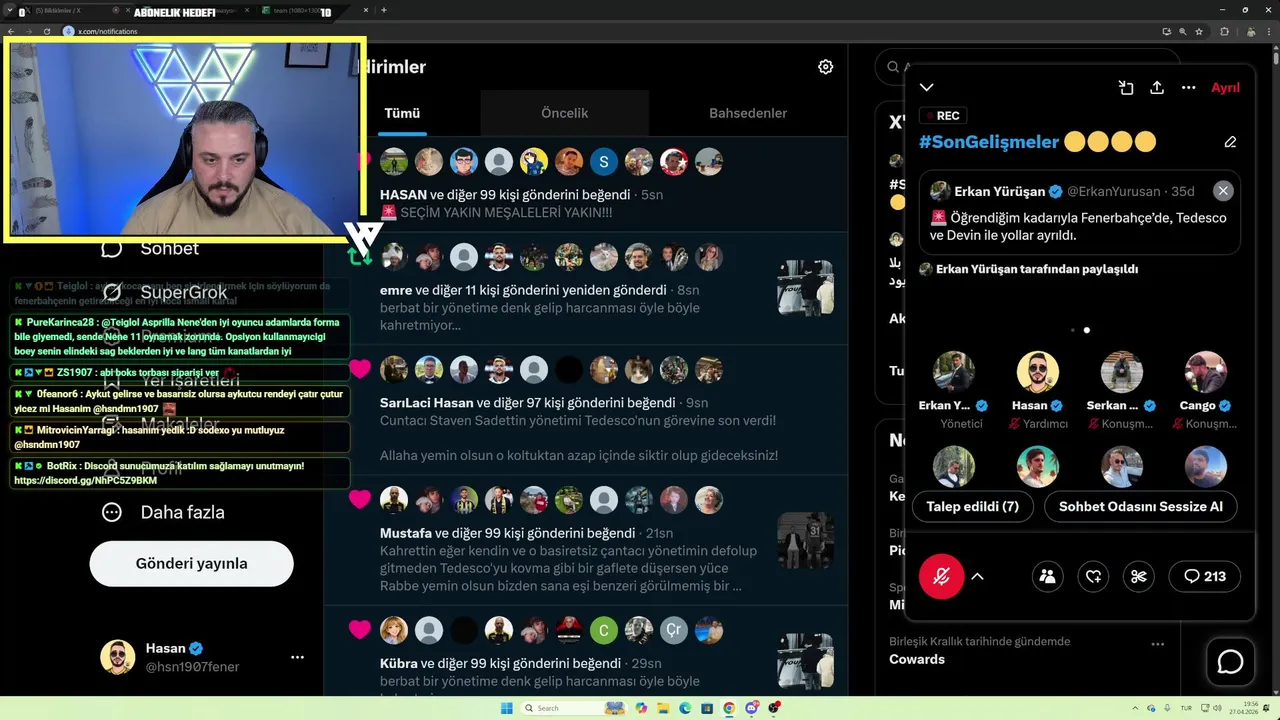Show hidden system tray icons
Image resolution: width=1280 pixels, height=720 pixels.
(1135, 708)
